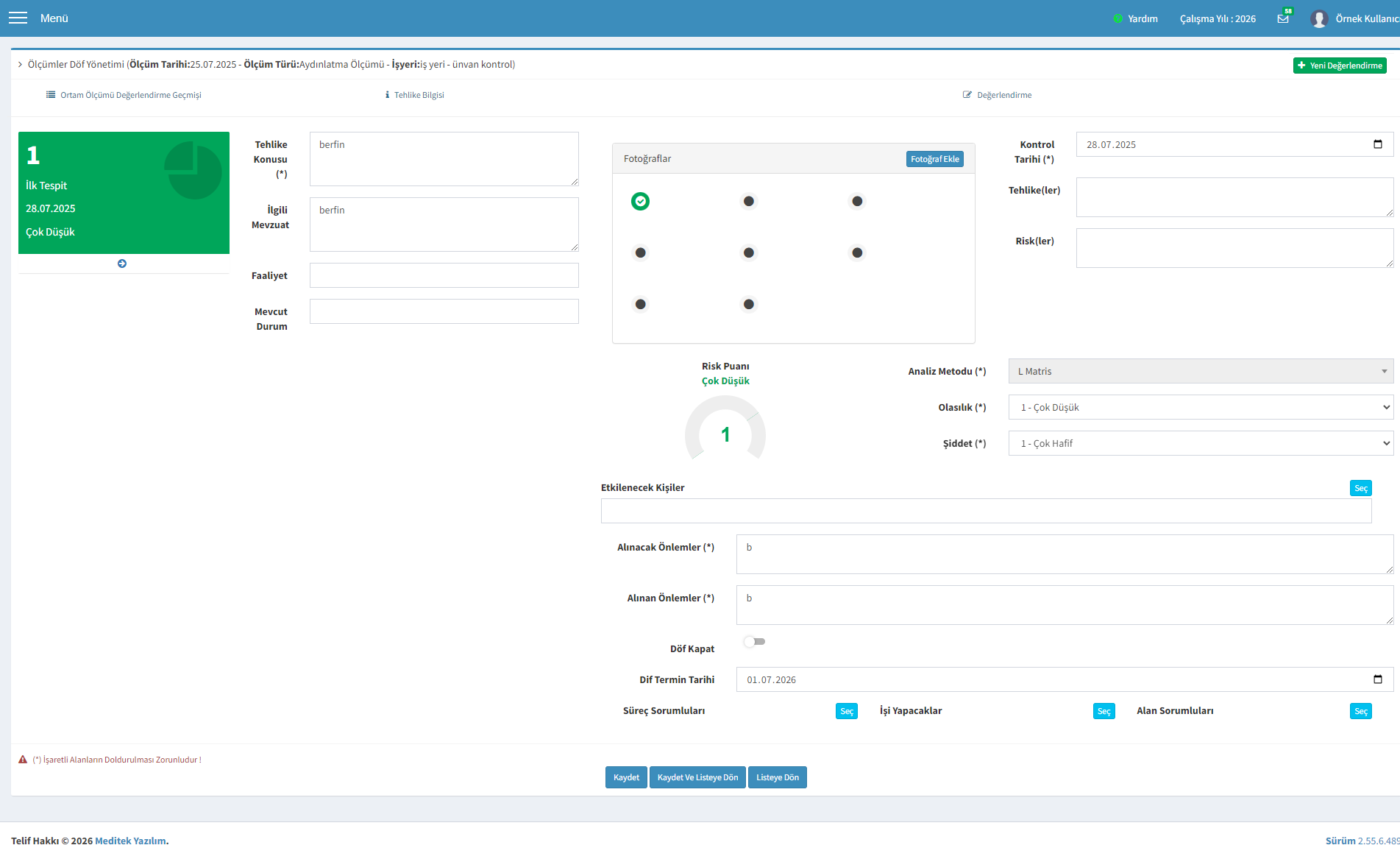Expand the Olasılık dropdown
The width and height of the screenshot is (1400, 859).
[1201, 407]
